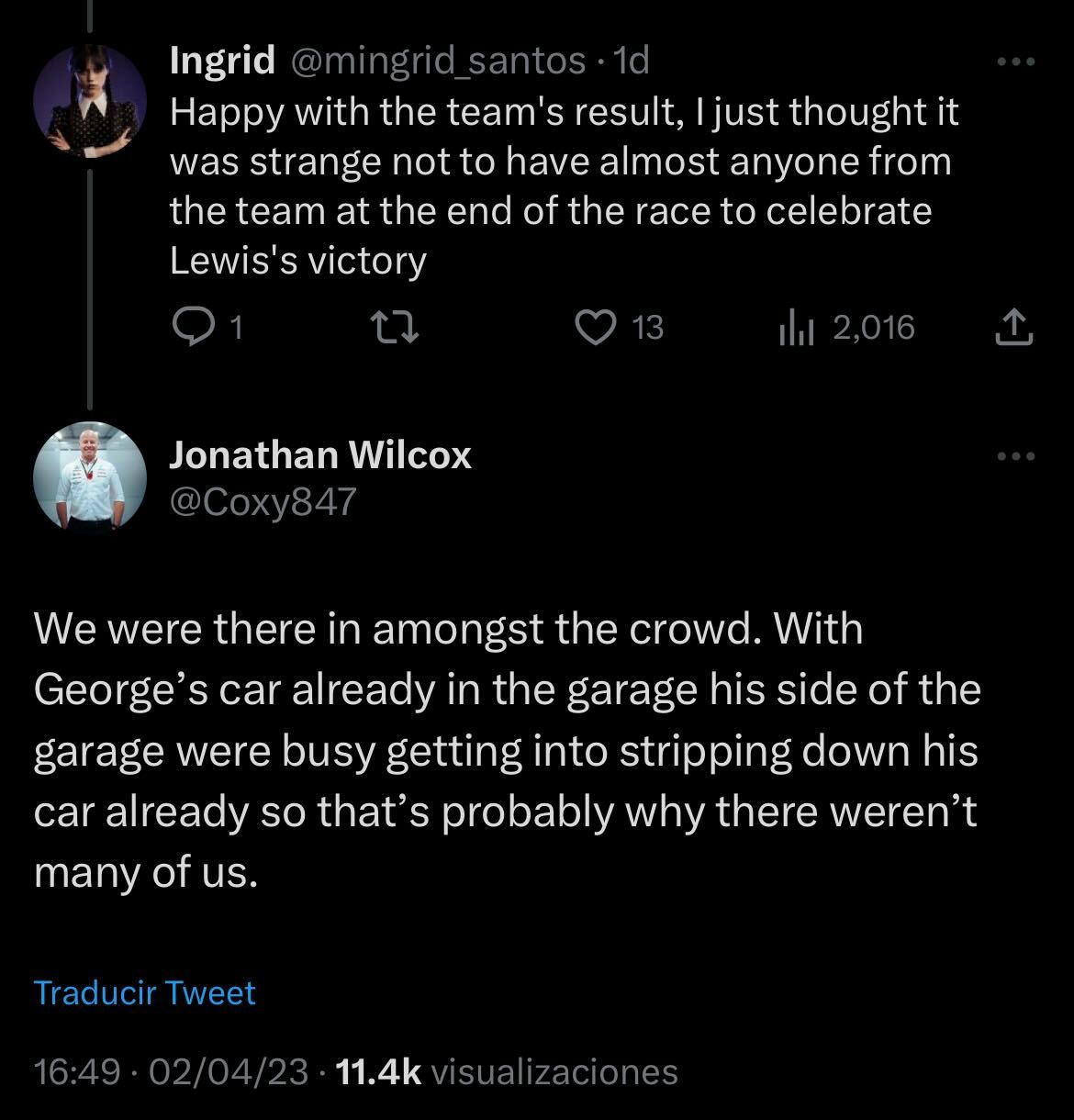
Task: Click the 2,016 views count
Action: [x=873, y=328]
